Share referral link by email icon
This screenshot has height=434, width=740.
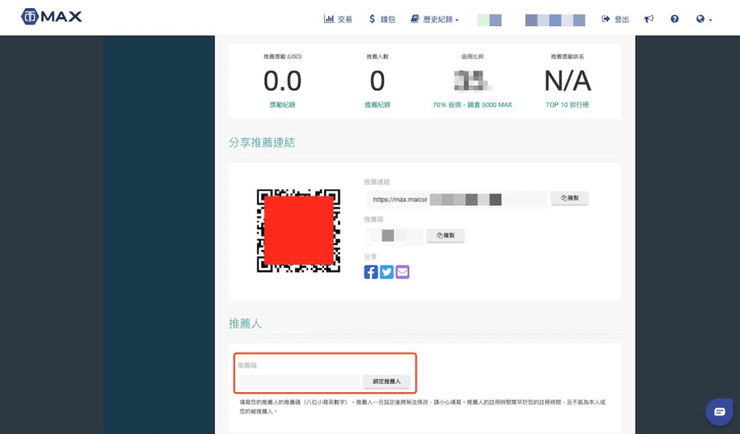pos(402,272)
